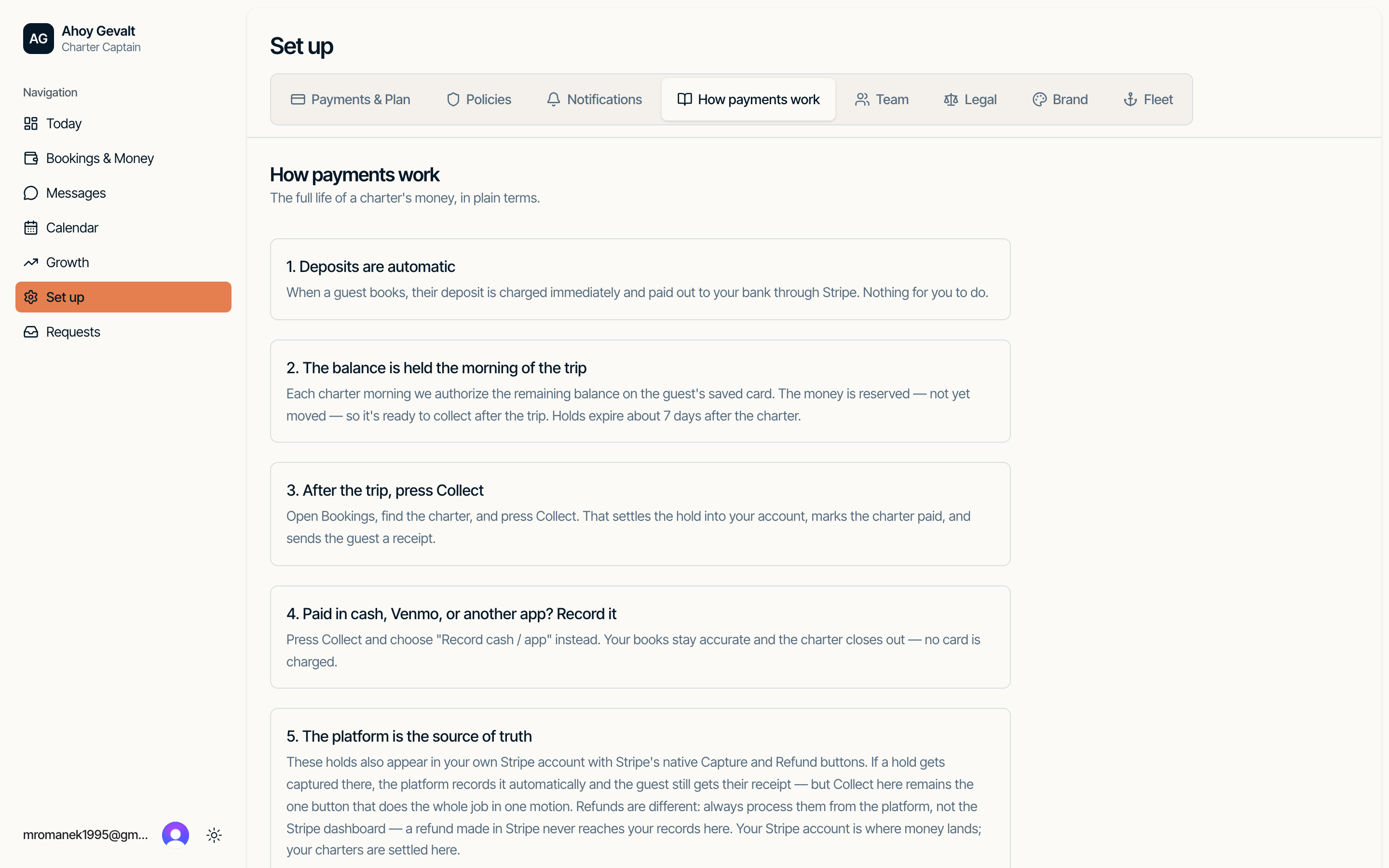The image size is (1389, 868).
Task: Toggle the sun light/dark theme icon
Action: (214, 835)
